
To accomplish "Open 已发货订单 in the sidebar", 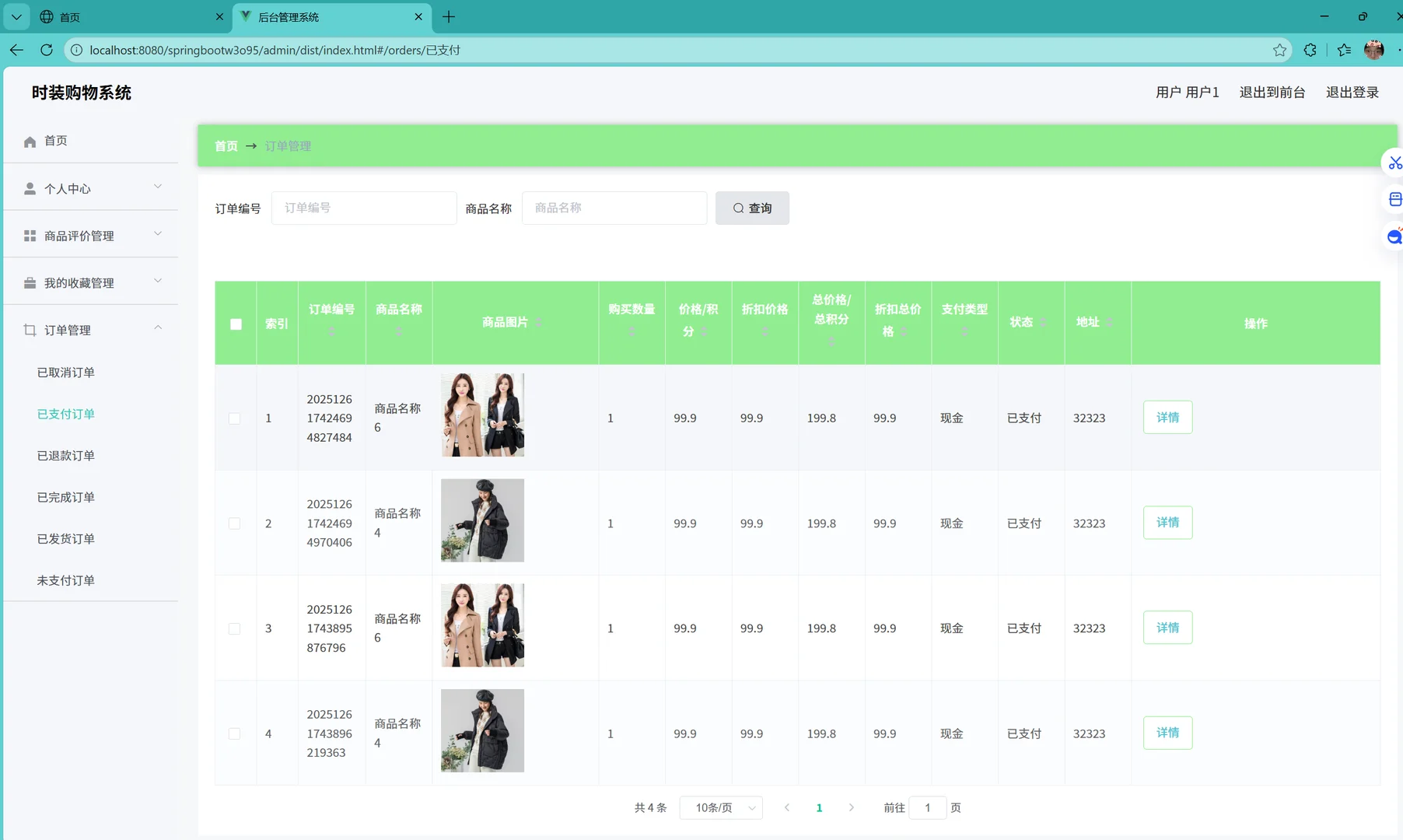I will pyautogui.click(x=66, y=539).
